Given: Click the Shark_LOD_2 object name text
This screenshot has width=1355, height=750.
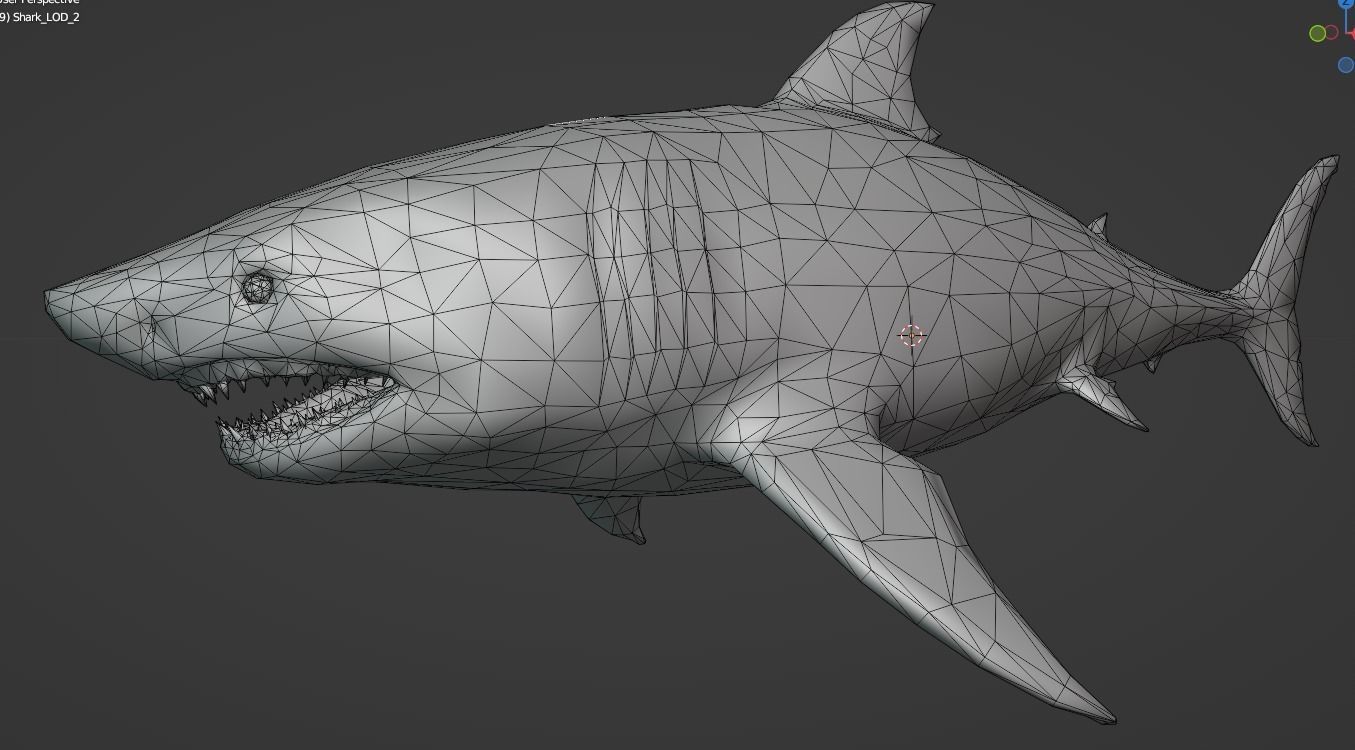Looking at the screenshot, I should point(46,17).
